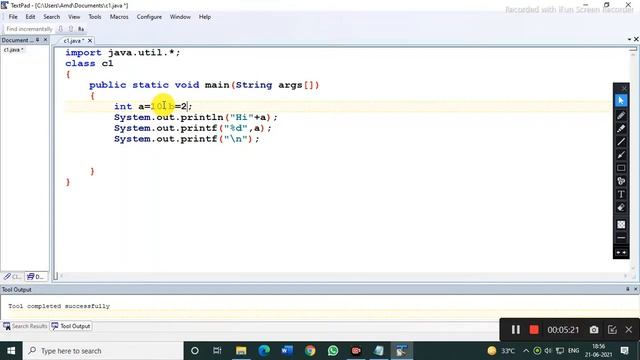Click the find next down-arrow icon
The height and width of the screenshot is (360, 640).
[60, 29]
